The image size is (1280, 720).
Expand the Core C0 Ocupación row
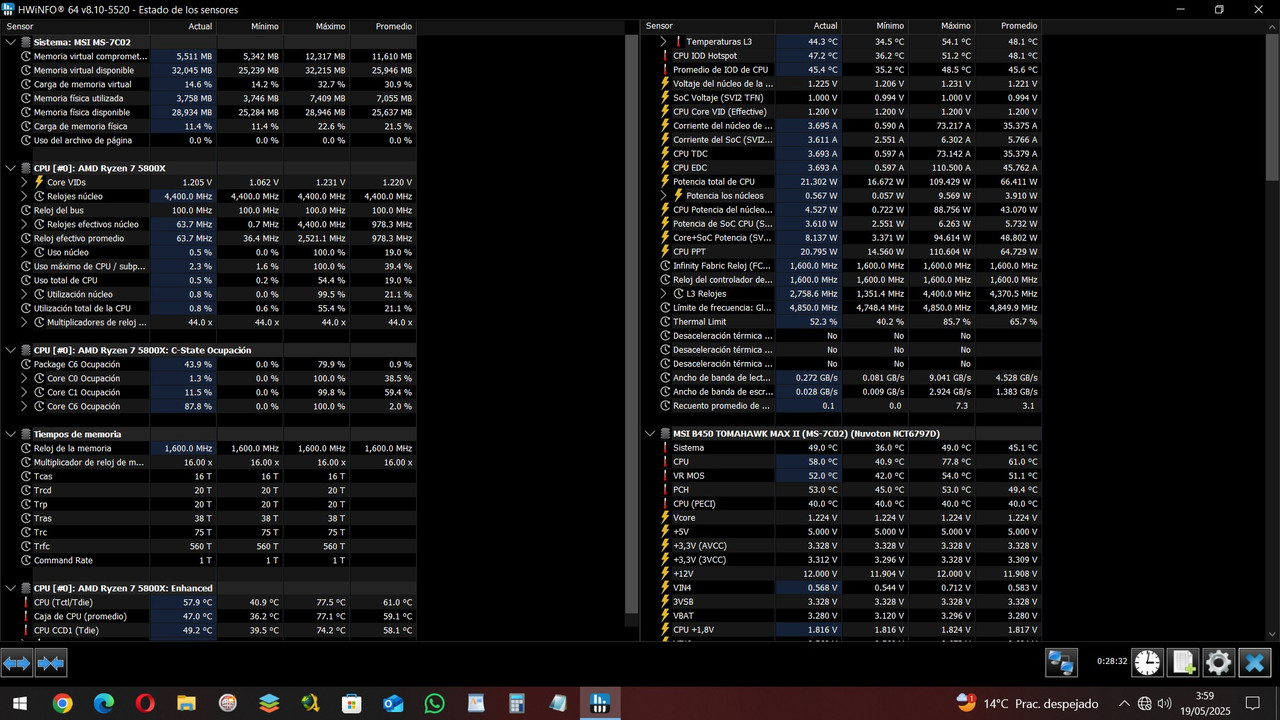25,378
